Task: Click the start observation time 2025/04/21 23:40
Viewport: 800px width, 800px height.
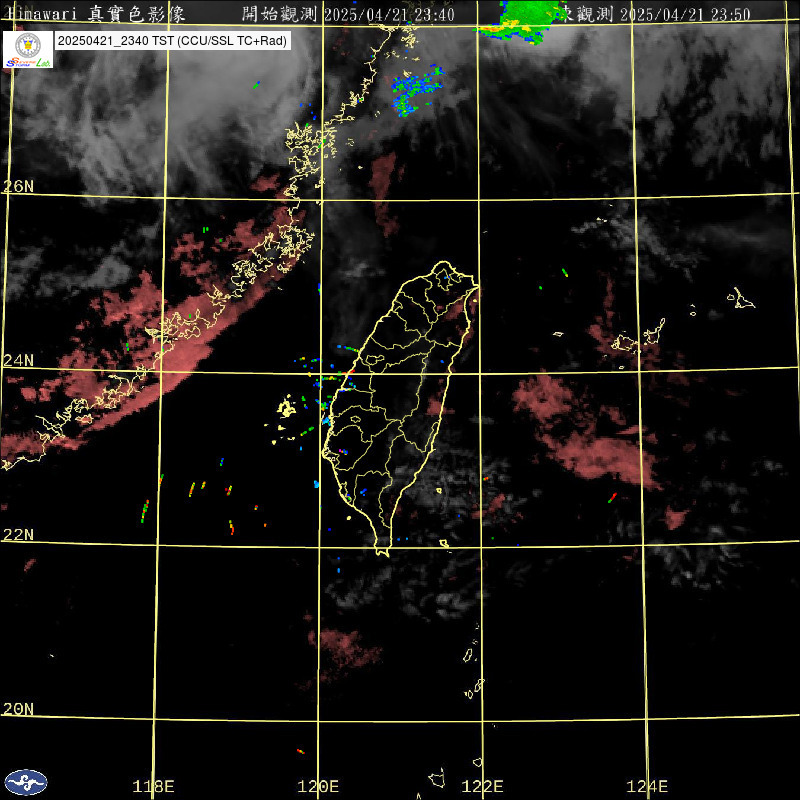Action: pyautogui.click(x=389, y=14)
